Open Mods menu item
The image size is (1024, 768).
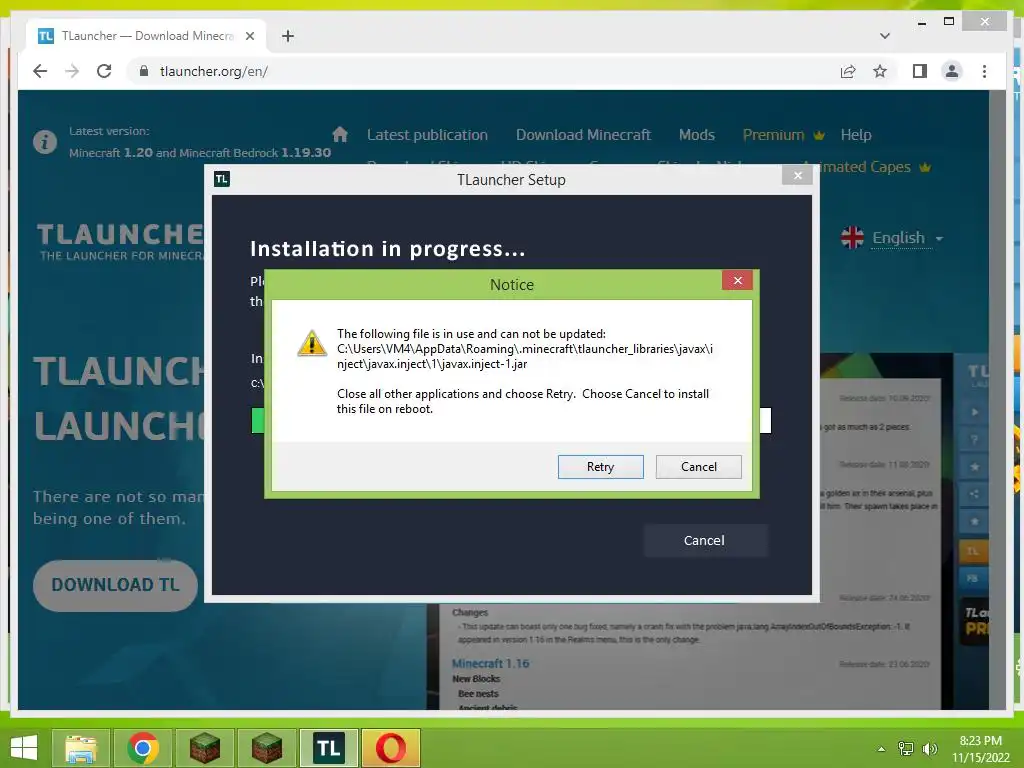(x=696, y=135)
